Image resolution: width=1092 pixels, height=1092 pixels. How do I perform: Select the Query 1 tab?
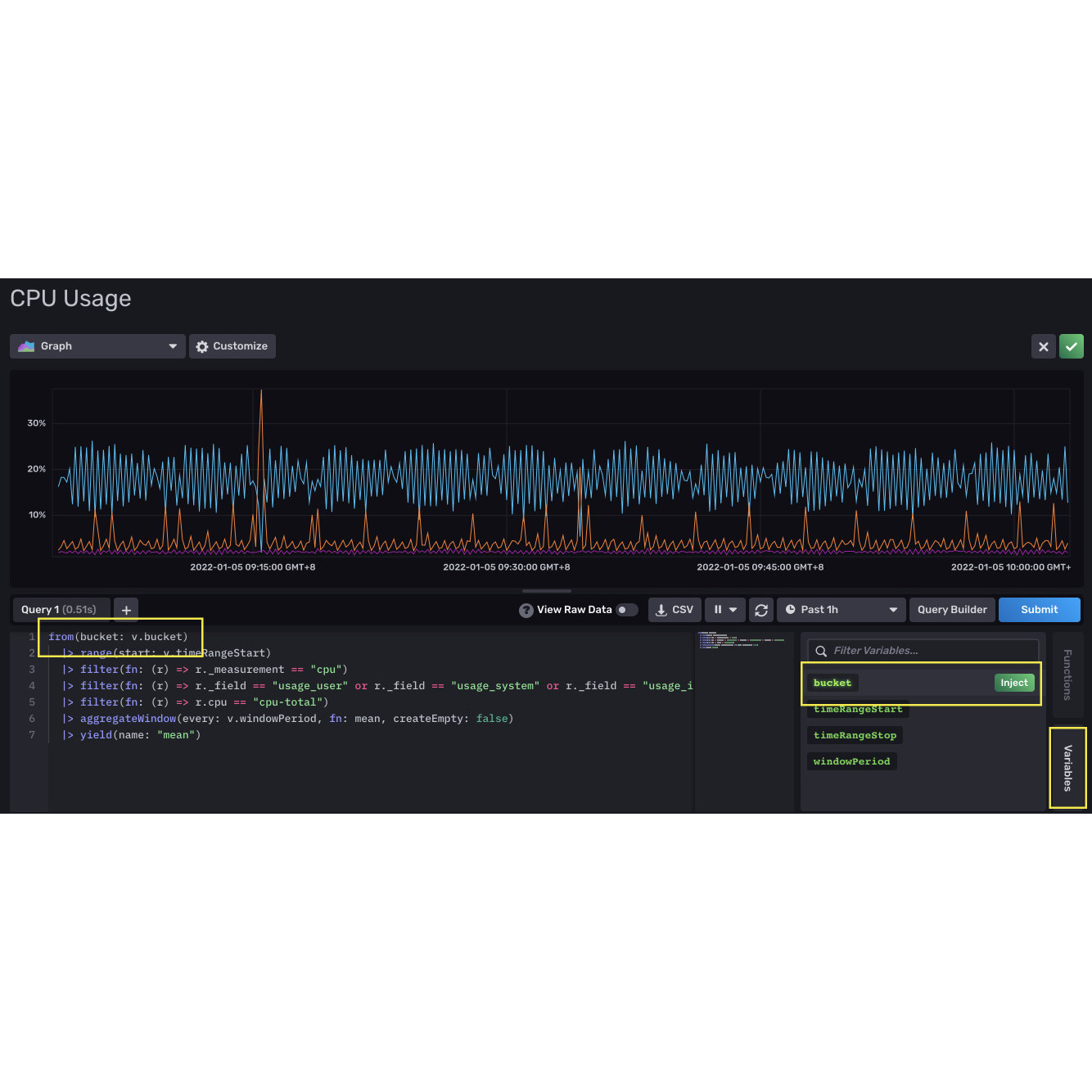tap(61, 610)
